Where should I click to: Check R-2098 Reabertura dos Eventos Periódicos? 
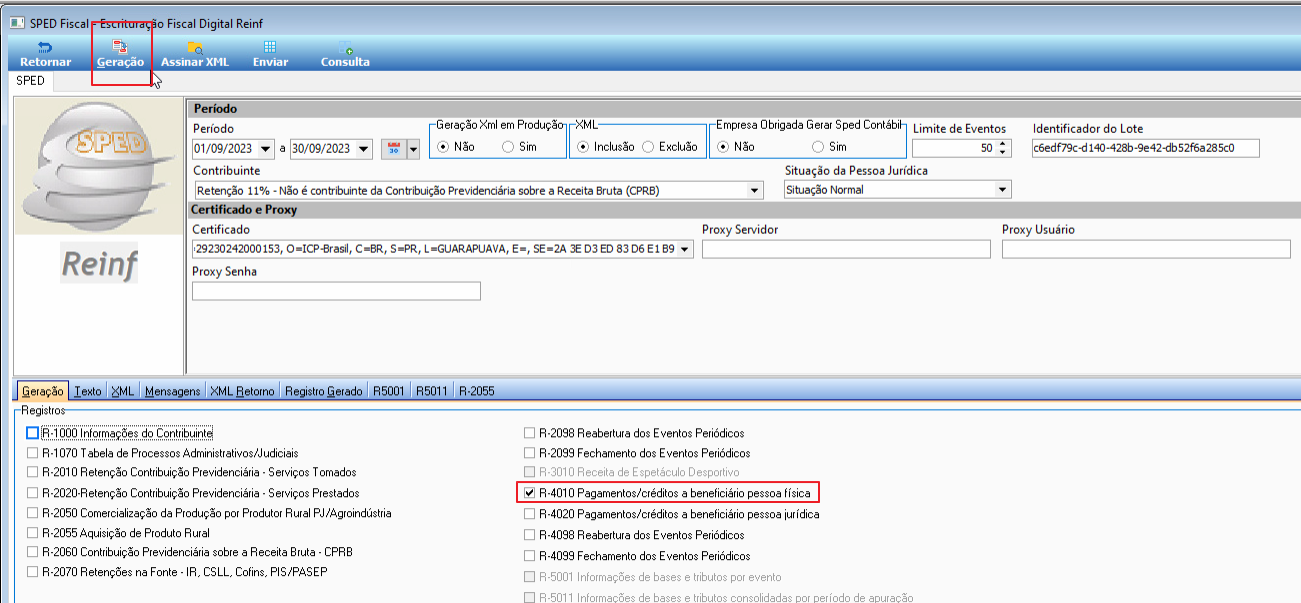529,433
